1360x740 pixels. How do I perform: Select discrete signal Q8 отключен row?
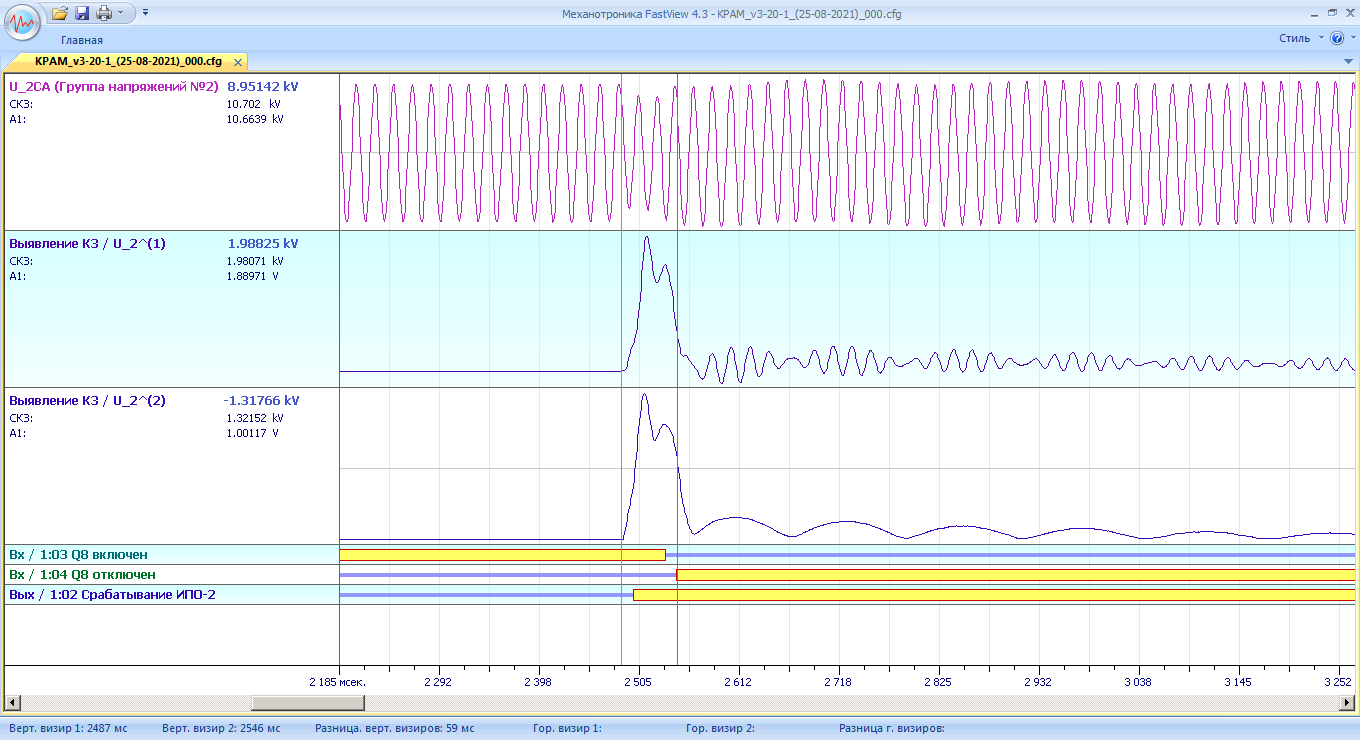pyautogui.click(x=82, y=575)
